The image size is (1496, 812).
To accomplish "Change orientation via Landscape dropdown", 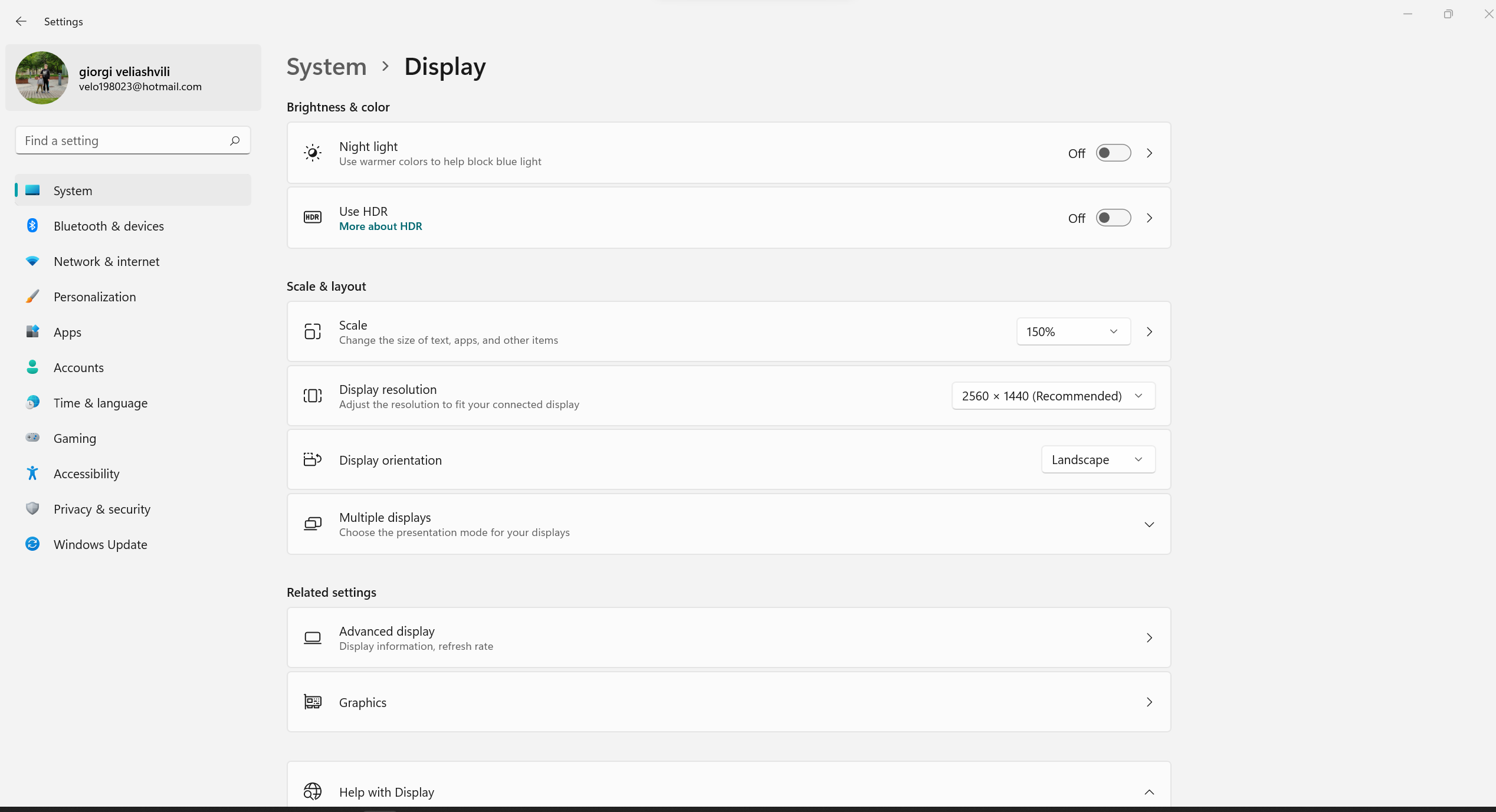I will point(1097,460).
